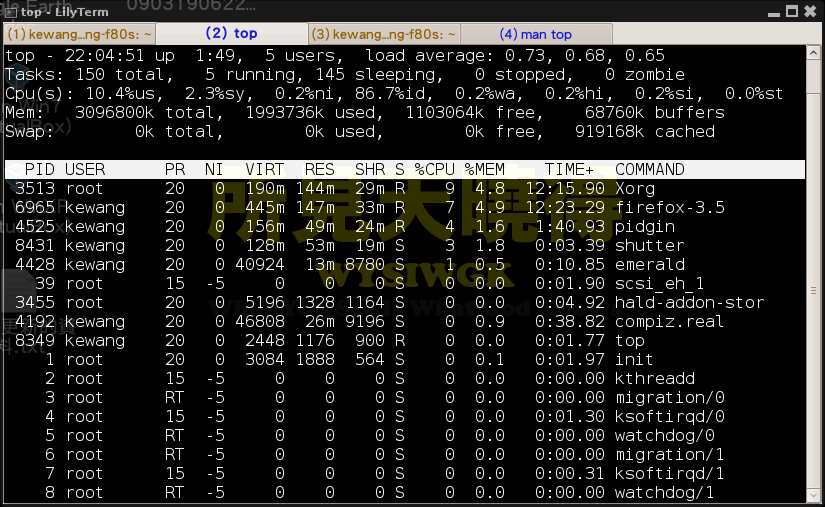The width and height of the screenshot is (825, 507).
Task: Click the watchdog/1 process name
Action: tap(665, 492)
